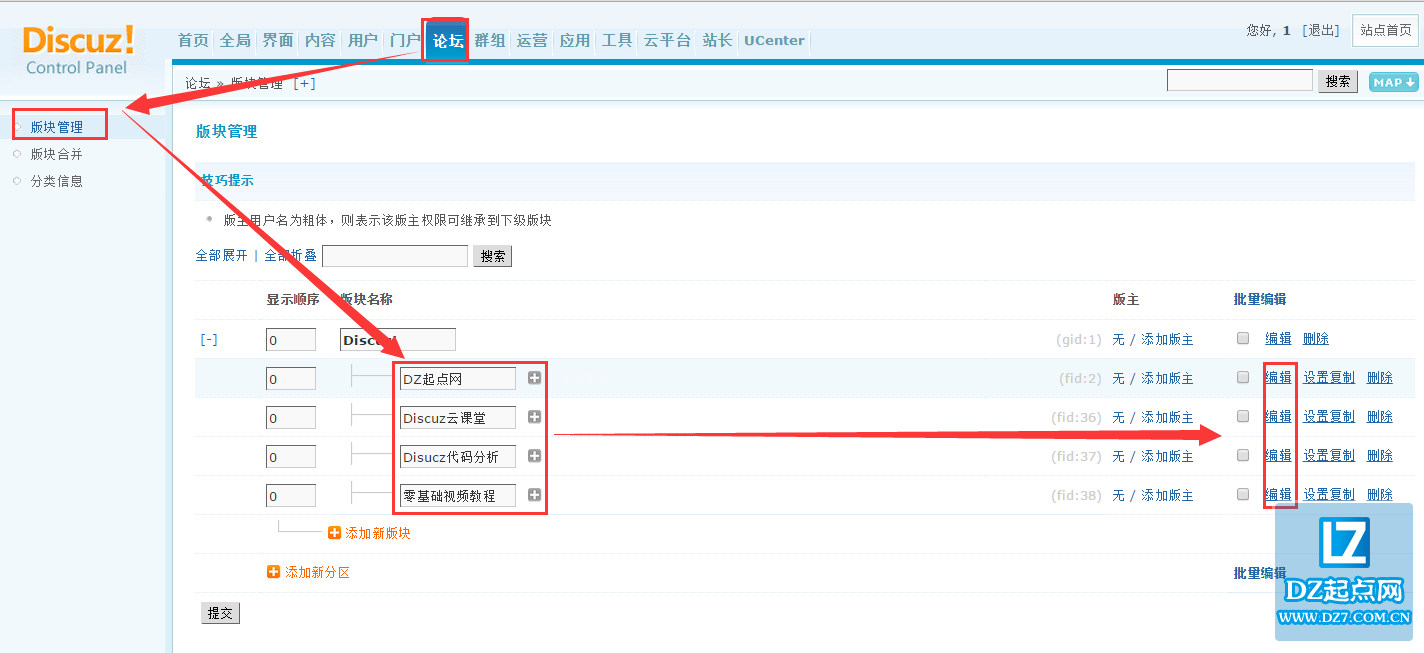This screenshot has width=1424, height=653.
Task: Click bottom 批量编辑 link
Action: (x=1260, y=573)
